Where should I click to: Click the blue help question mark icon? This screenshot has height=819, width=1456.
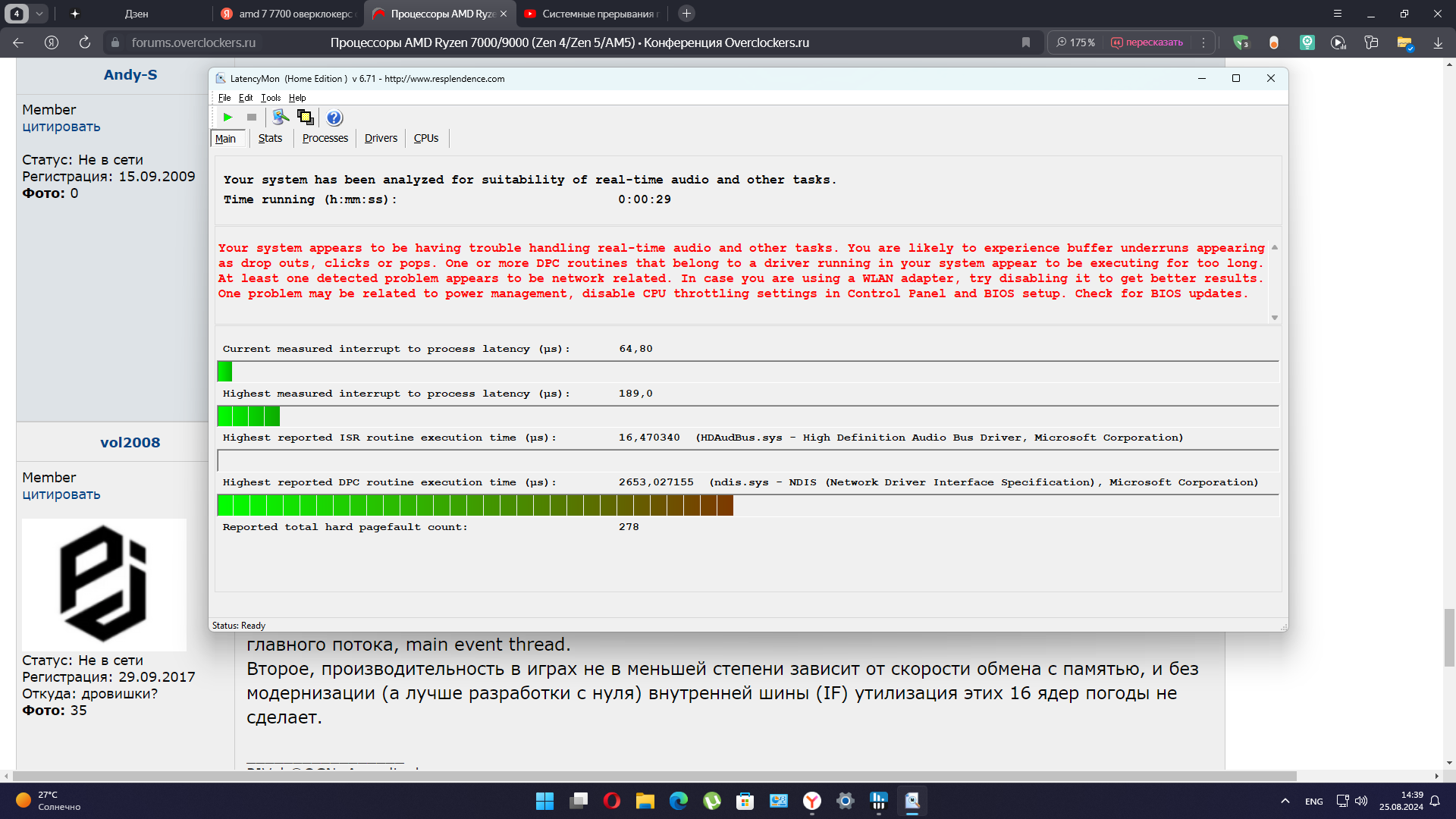click(334, 118)
